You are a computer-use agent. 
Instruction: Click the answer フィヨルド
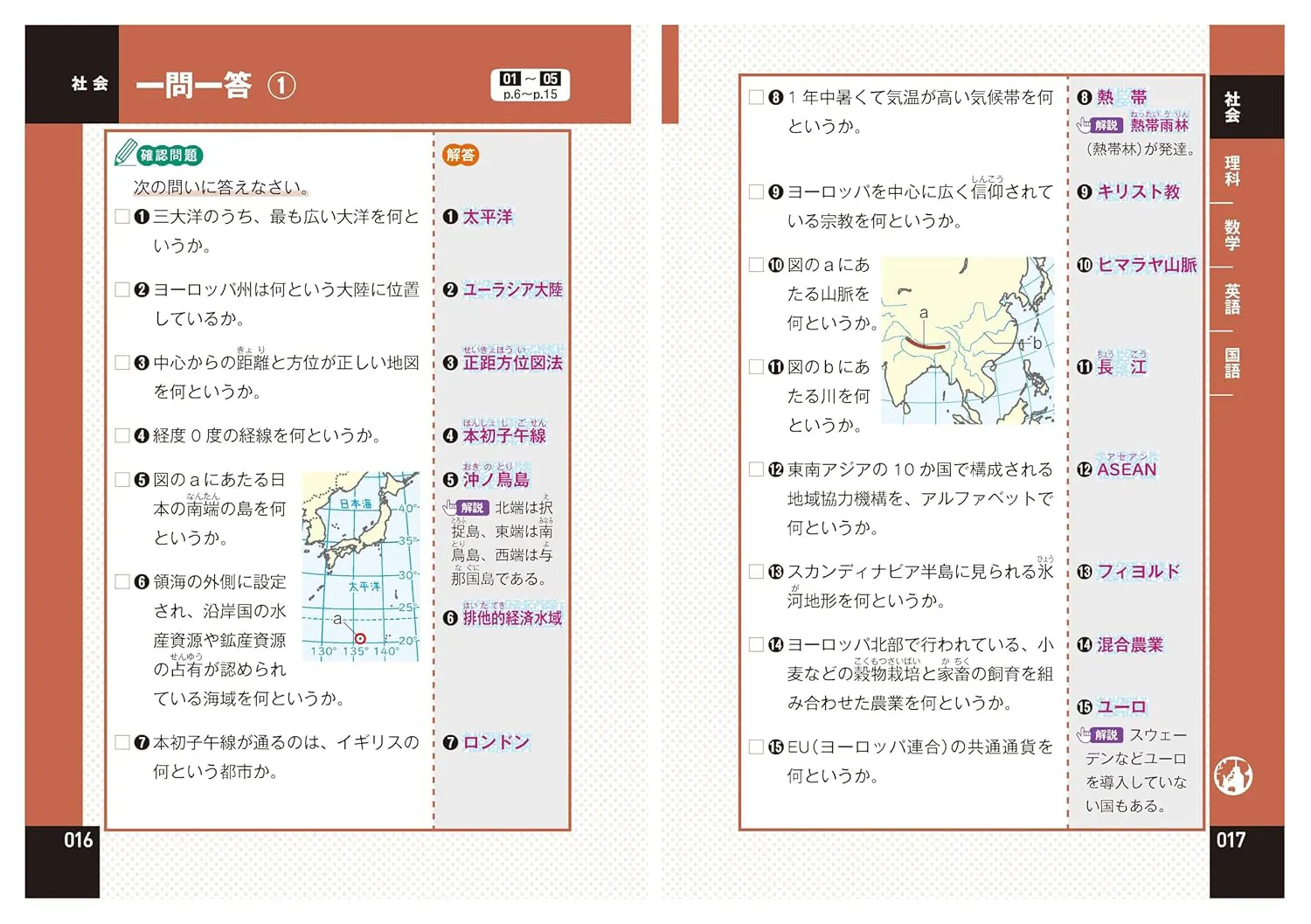(1139, 572)
